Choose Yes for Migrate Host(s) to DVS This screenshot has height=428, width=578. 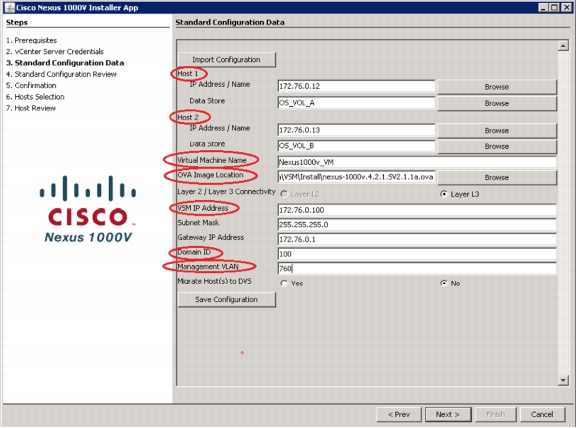point(284,283)
